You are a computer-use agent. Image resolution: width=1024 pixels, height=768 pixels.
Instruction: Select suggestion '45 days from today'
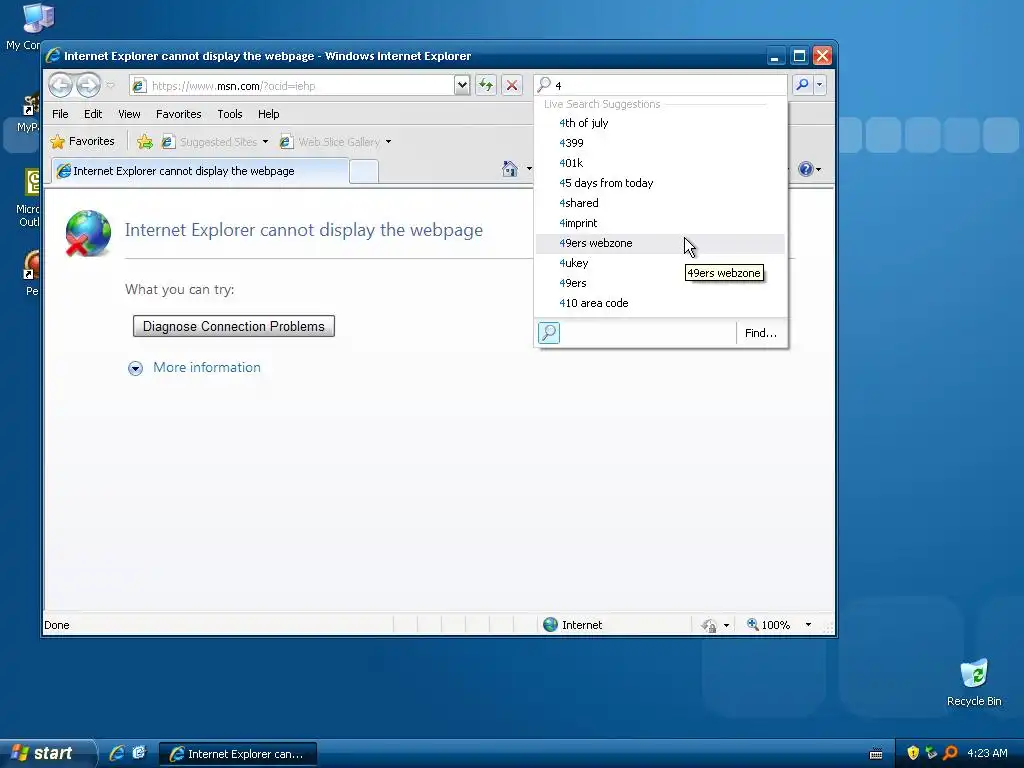pos(660,183)
